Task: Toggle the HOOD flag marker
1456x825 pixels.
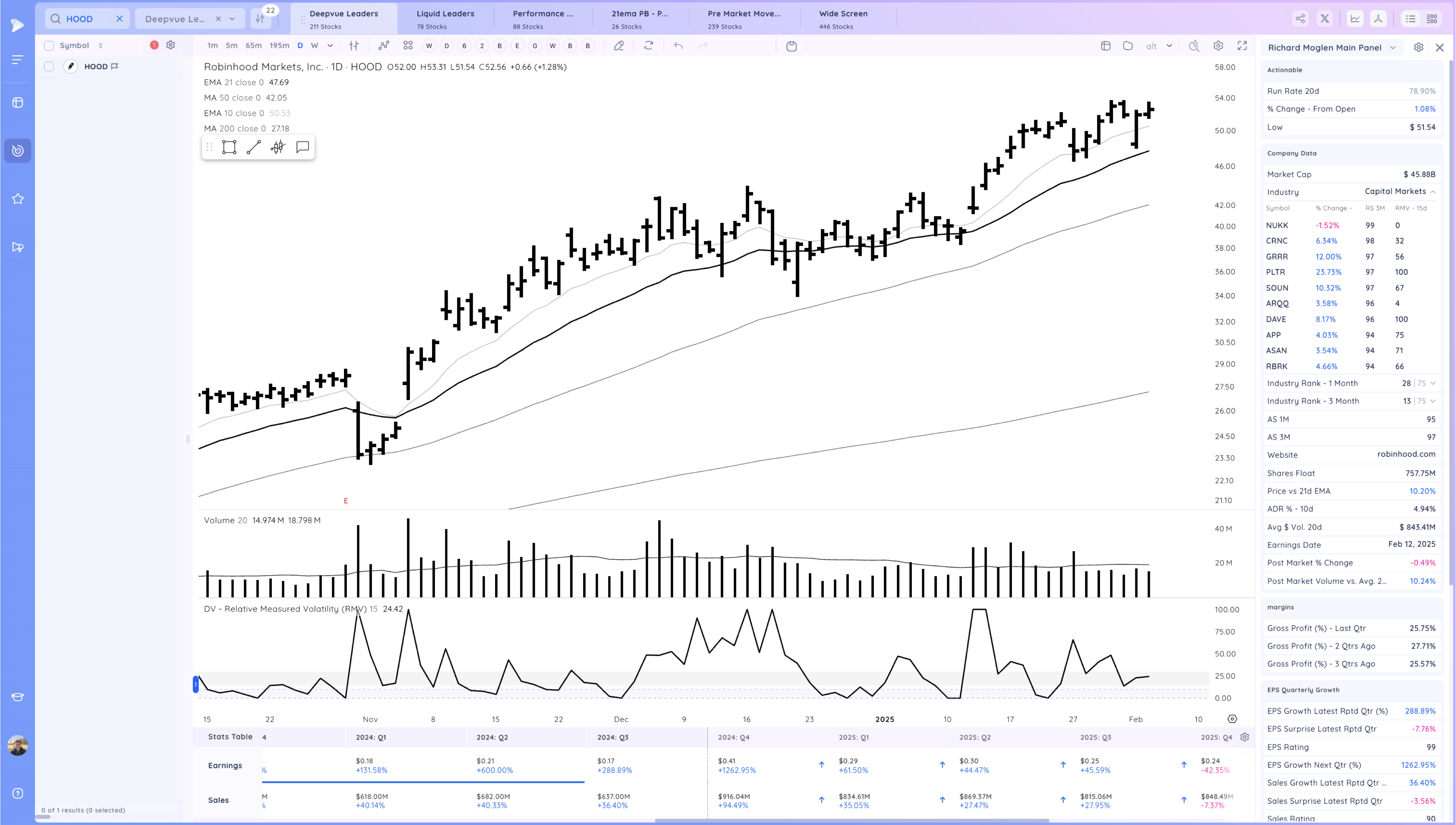Action: click(x=115, y=67)
